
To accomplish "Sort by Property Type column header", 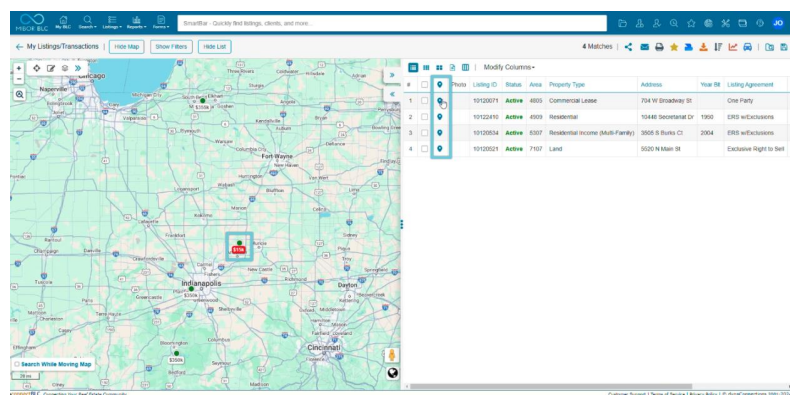I will (x=567, y=85).
